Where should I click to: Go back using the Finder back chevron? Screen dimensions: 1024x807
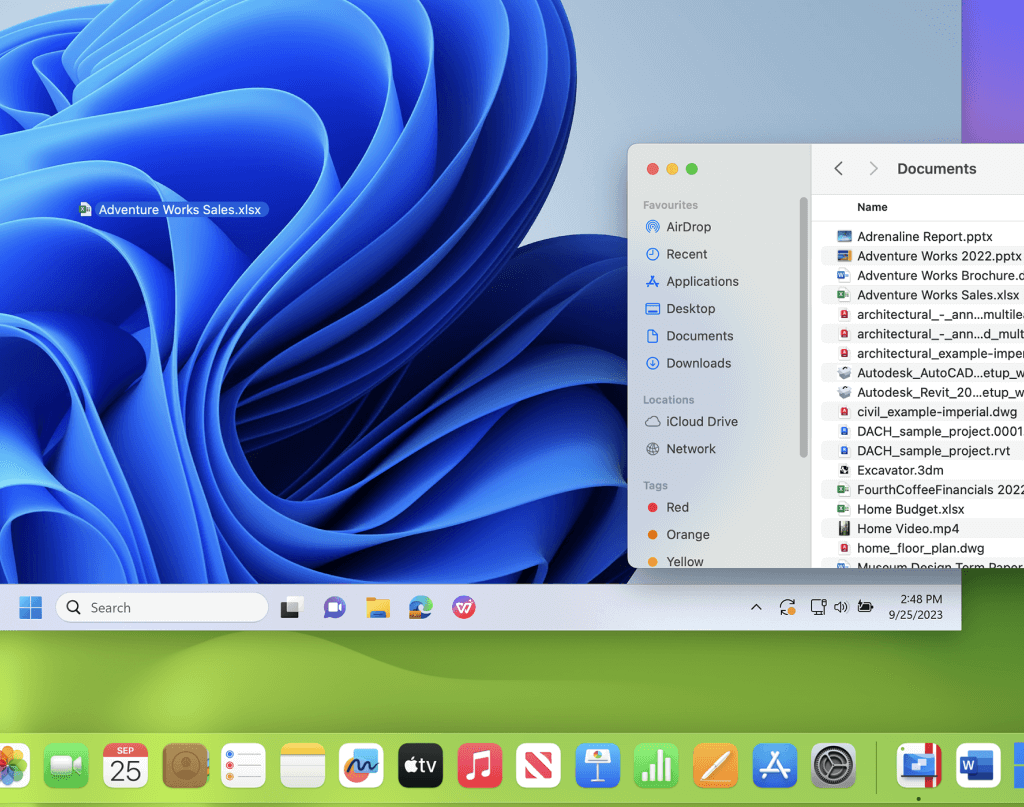click(839, 169)
